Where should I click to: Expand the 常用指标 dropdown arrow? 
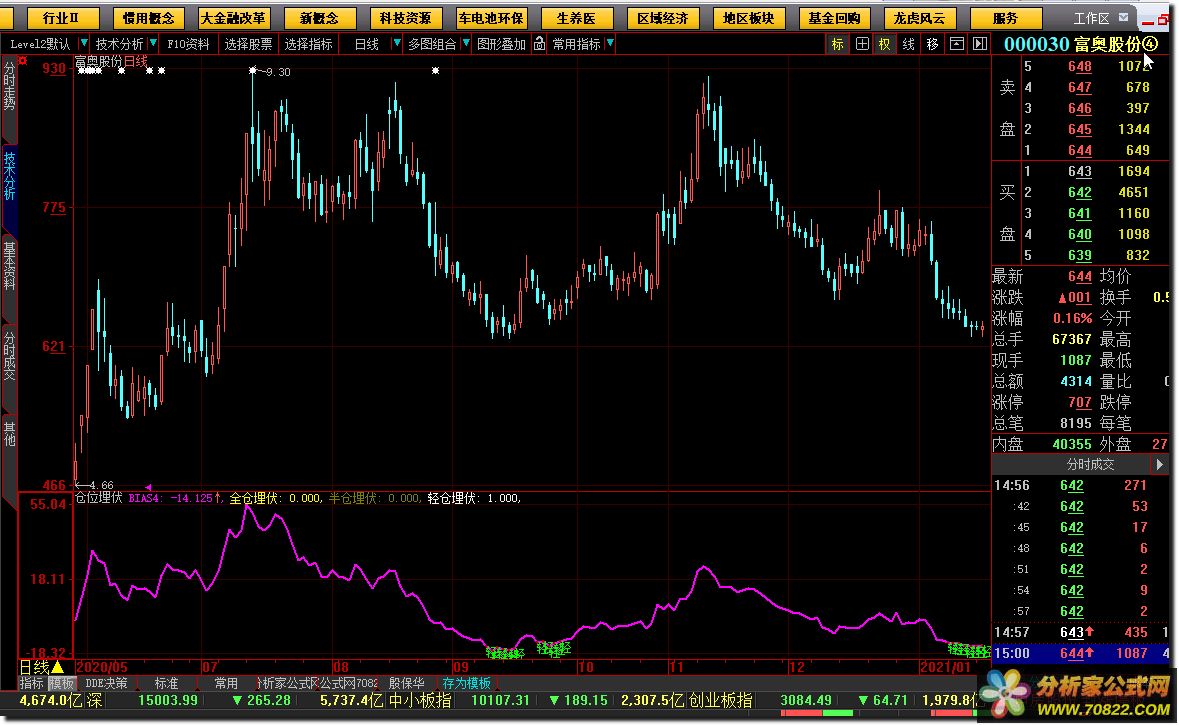610,44
